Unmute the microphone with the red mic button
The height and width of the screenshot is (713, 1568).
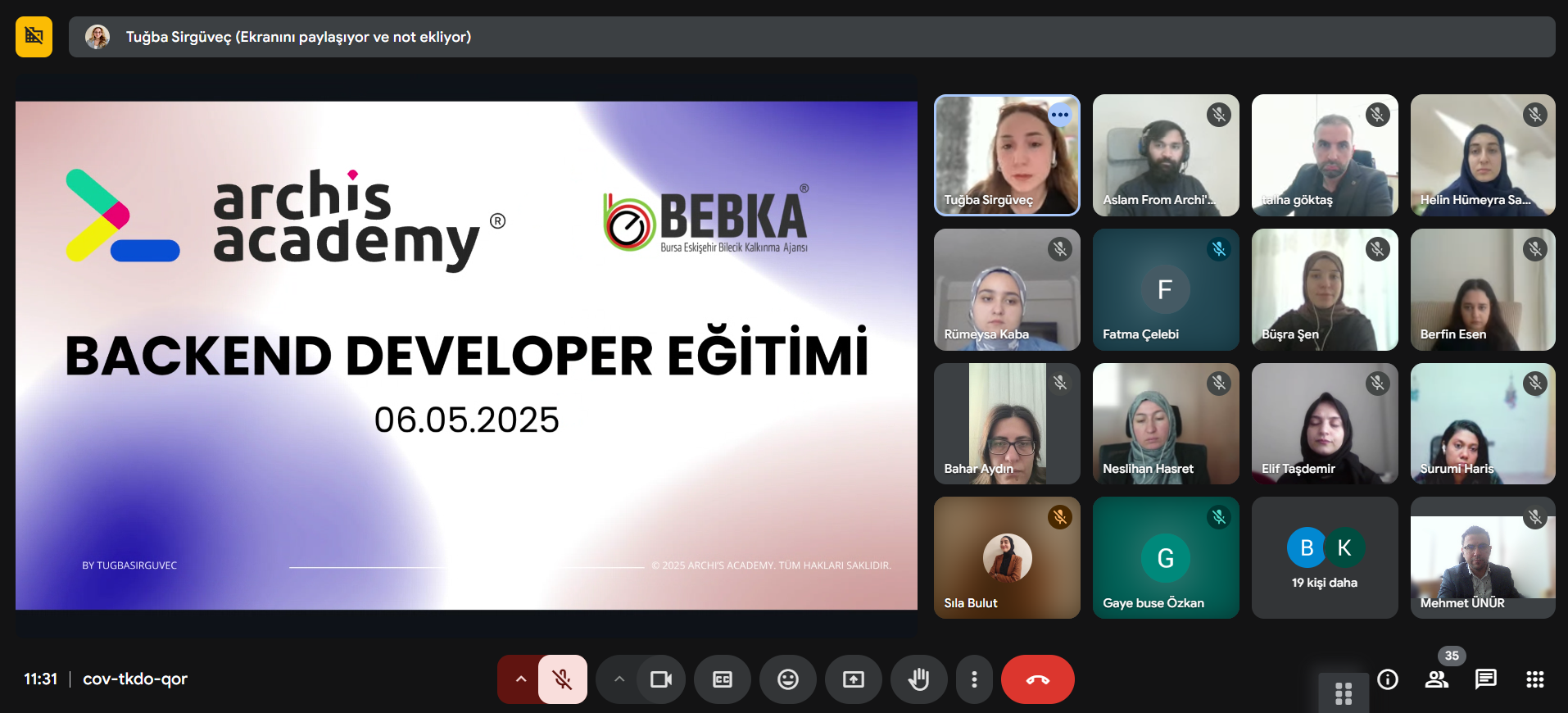click(x=562, y=679)
